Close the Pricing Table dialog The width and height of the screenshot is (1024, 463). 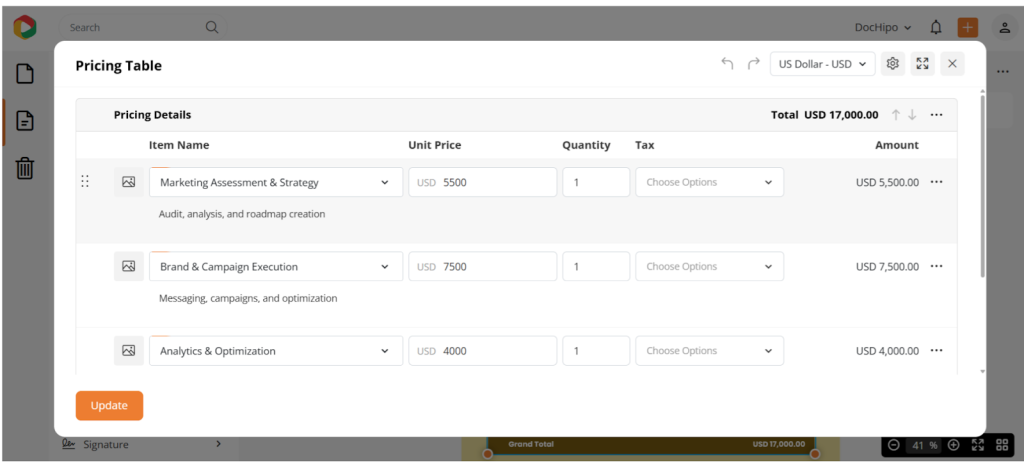pyautogui.click(x=952, y=64)
